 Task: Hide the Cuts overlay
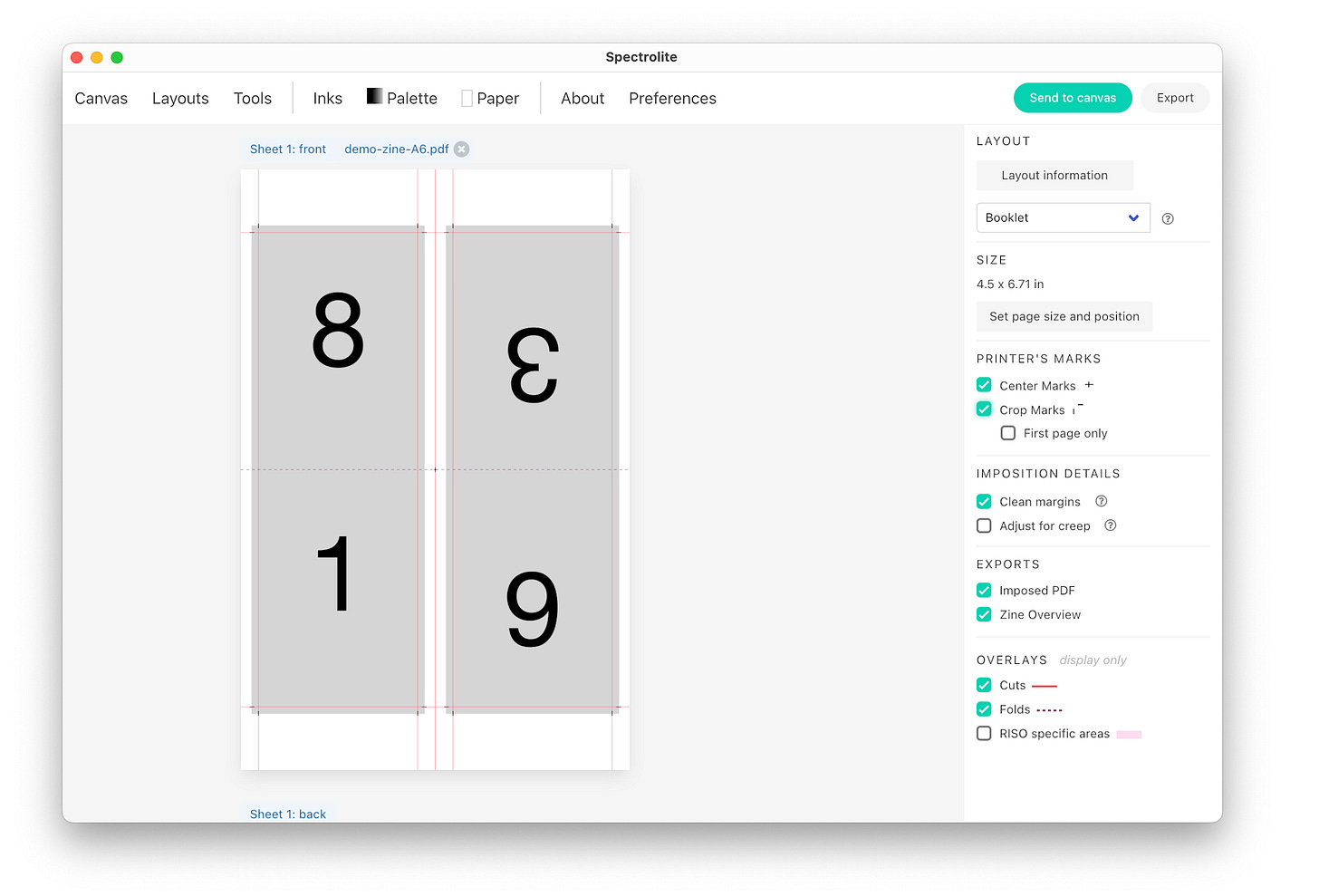(984, 685)
